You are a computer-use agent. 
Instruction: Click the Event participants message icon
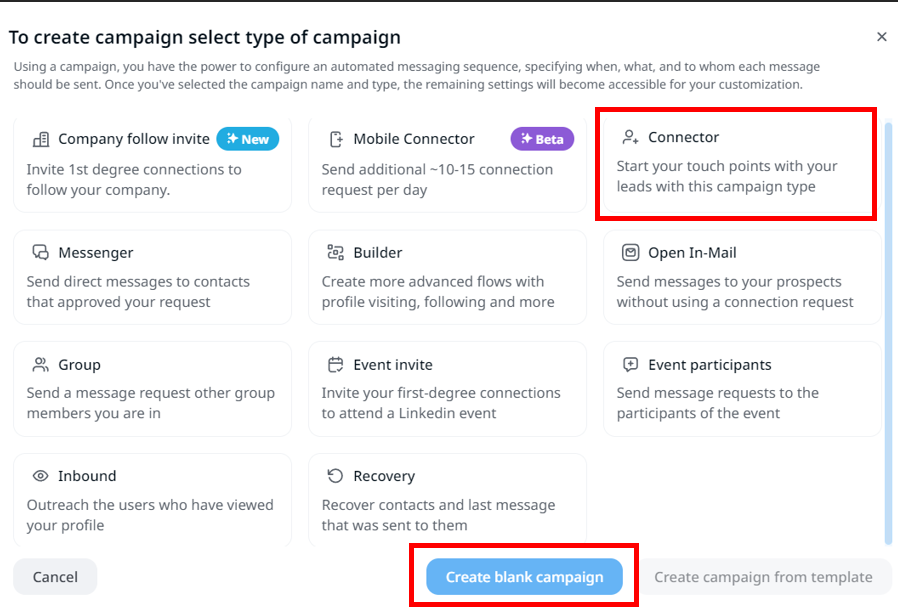(630, 365)
